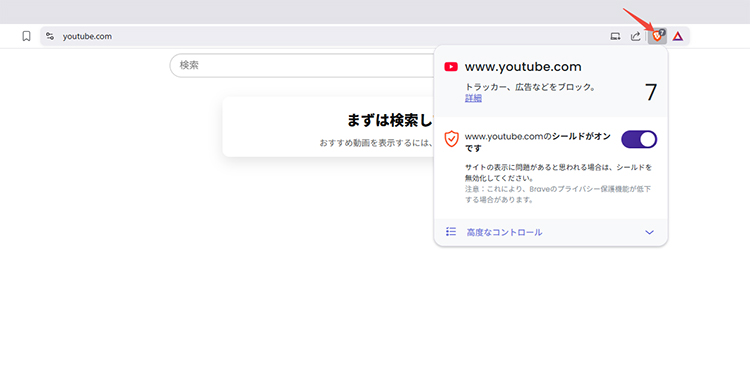
Task: Click the blocked count number 7
Action: click(x=651, y=92)
